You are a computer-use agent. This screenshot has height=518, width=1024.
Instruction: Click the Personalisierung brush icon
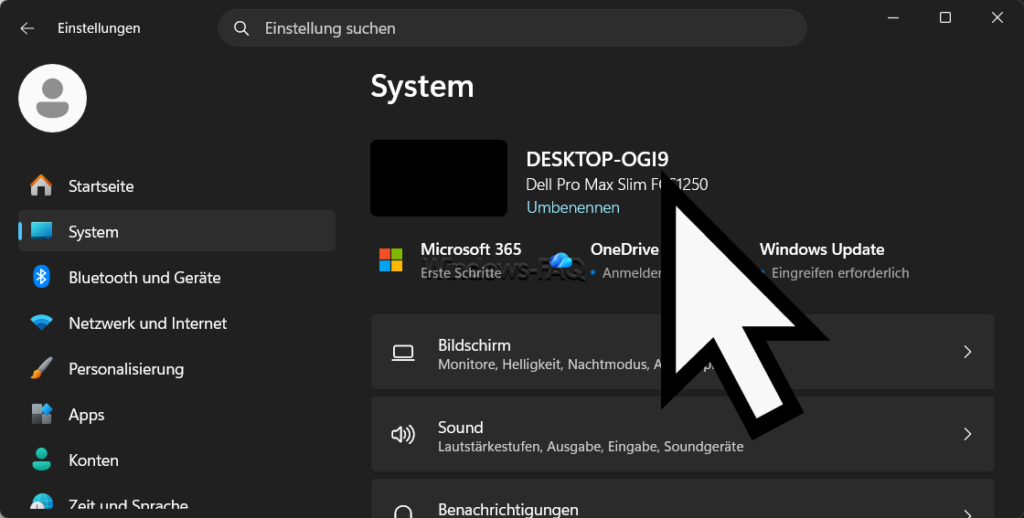coord(41,368)
